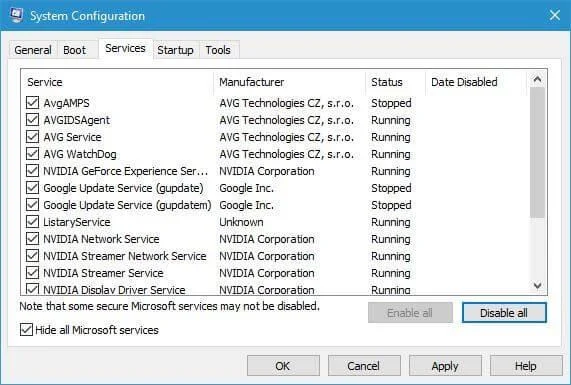Uncheck the AVG Service checkbox

click(32, 137)
